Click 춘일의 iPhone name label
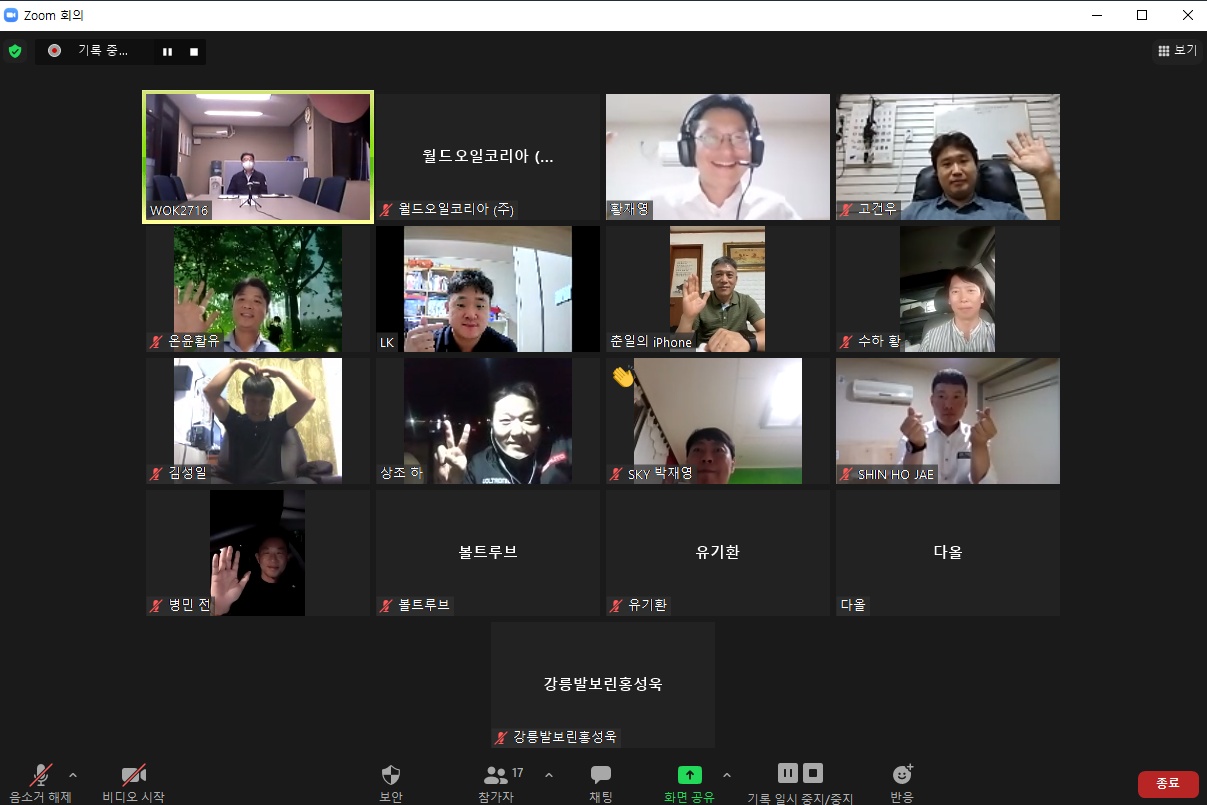The image size is (1207, 805). [651, 342]
